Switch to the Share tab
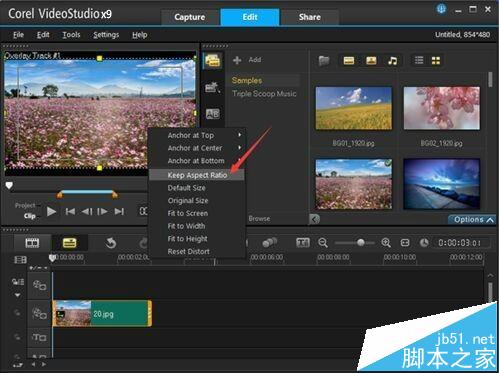The height and width of the screenshot is (373, 499). coord(309,17)
